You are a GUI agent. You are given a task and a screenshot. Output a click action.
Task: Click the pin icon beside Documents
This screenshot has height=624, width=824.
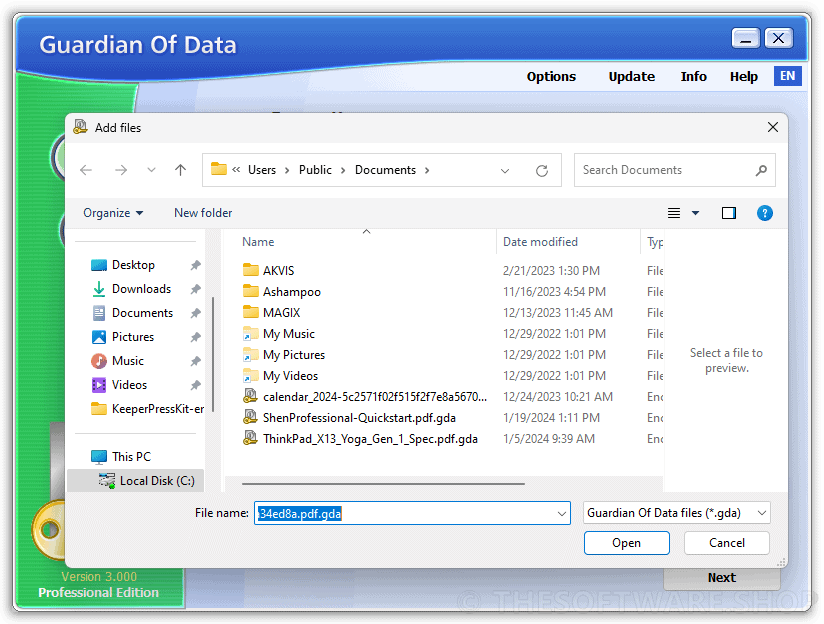pyautogui.click(x=195, y=313)
